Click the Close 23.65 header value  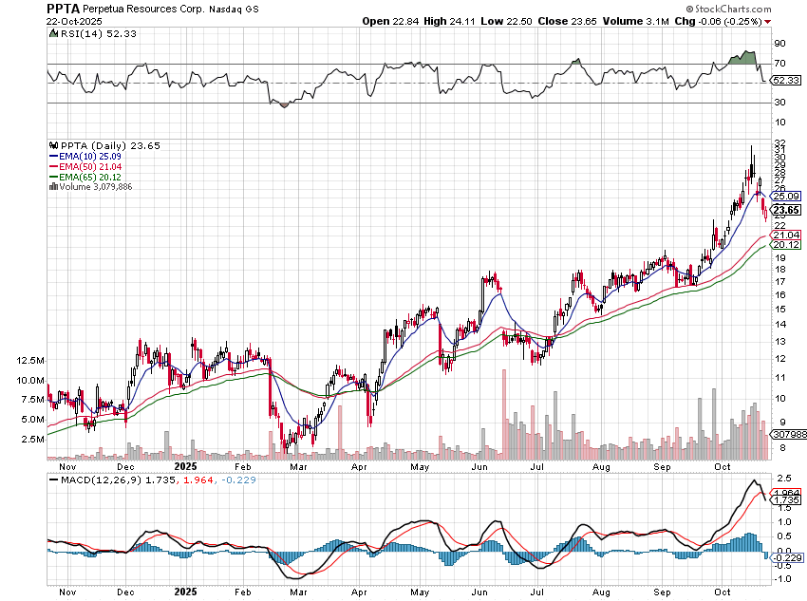pyautogui.click(x=568, y=22)
